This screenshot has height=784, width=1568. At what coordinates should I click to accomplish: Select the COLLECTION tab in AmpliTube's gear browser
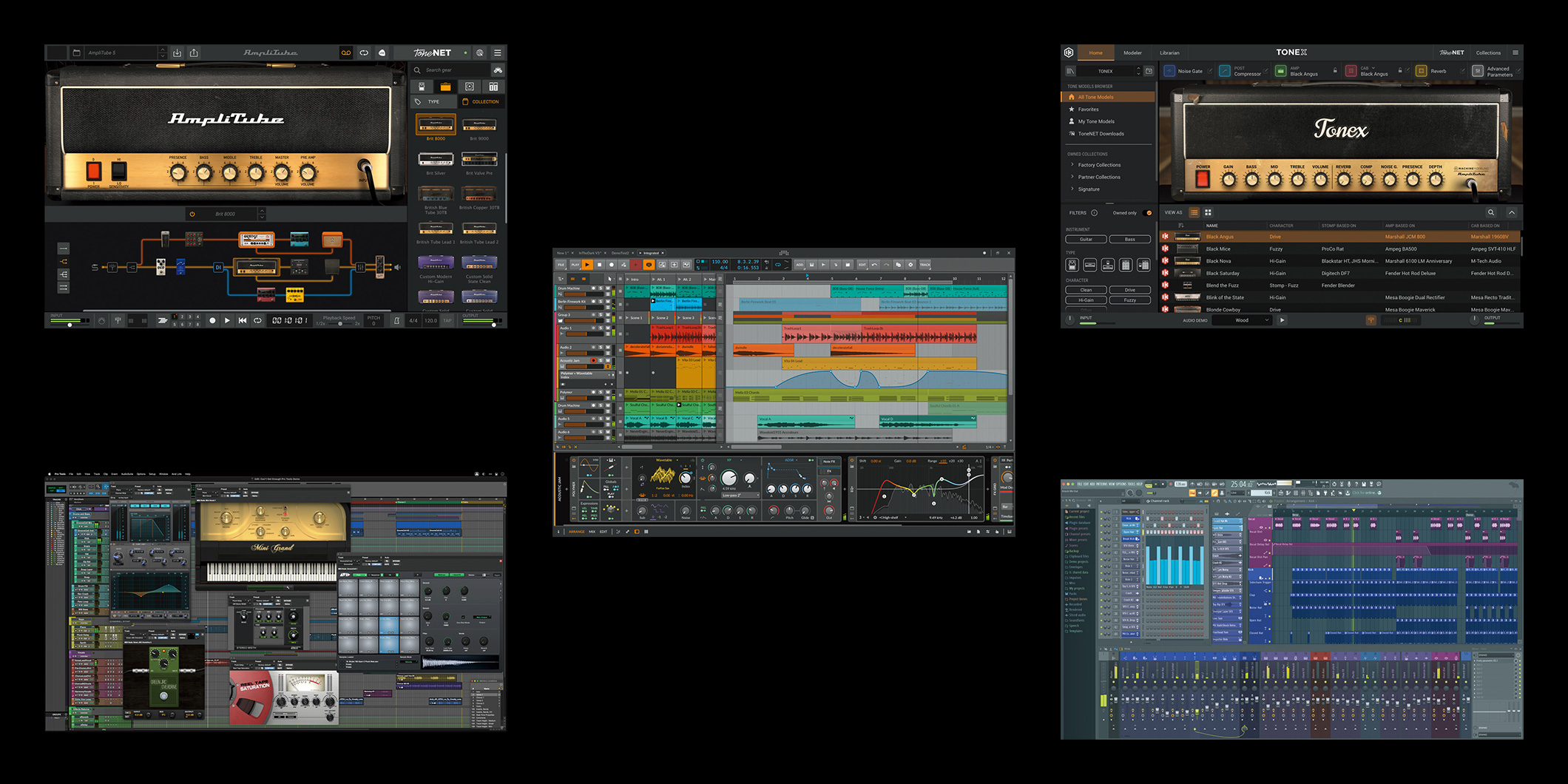coord(482,101)
